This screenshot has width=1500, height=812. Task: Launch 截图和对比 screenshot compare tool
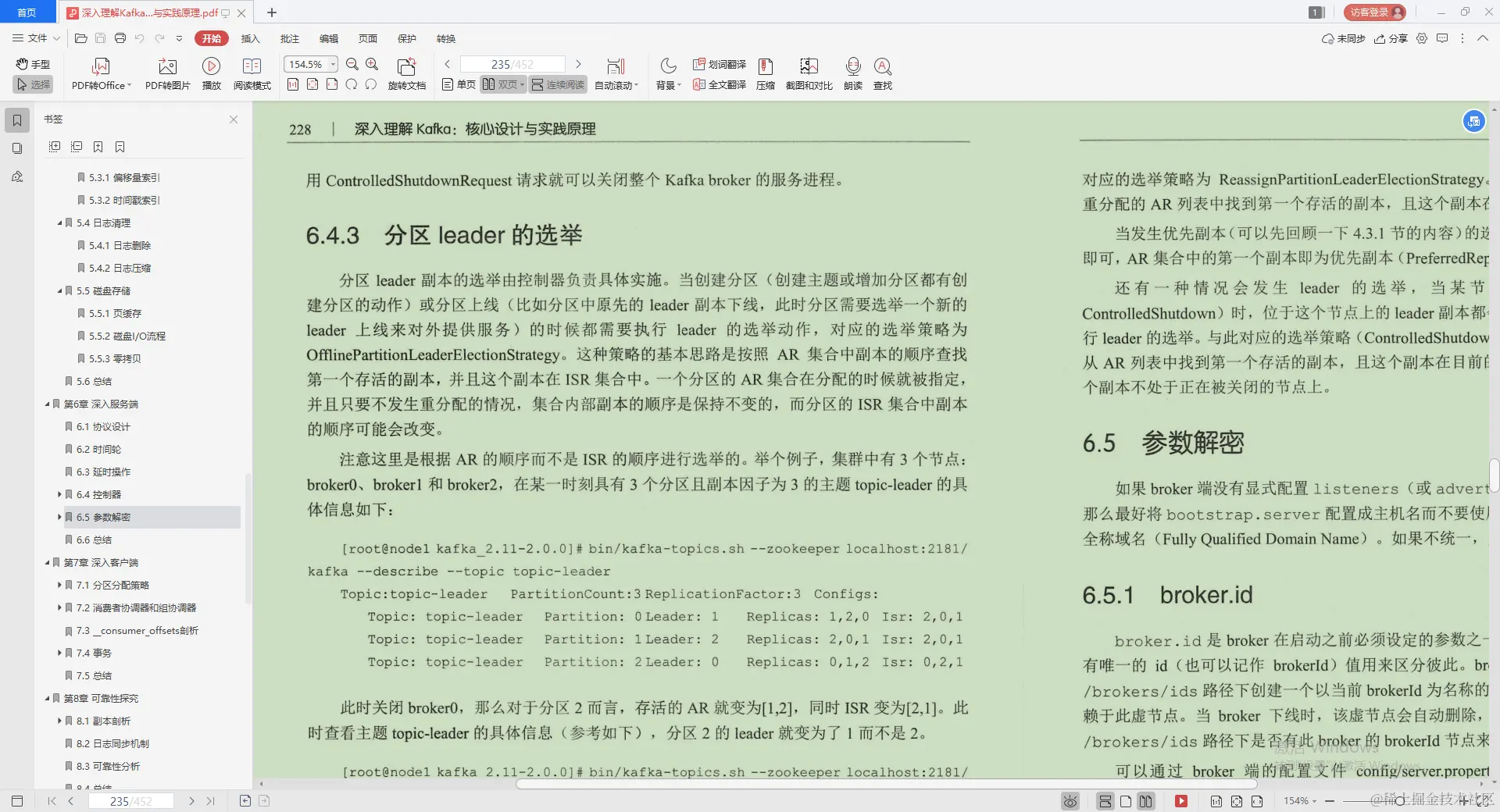tap(809, 73)
